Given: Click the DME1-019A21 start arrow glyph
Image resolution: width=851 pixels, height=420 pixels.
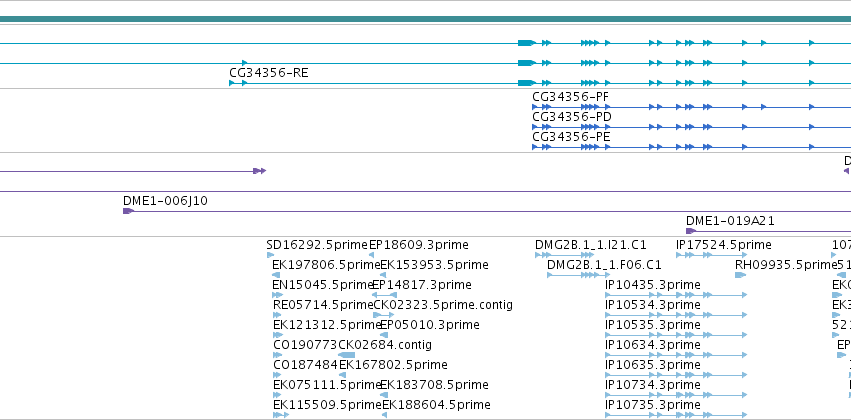Looking at the screenshot, I should point(691,231).
